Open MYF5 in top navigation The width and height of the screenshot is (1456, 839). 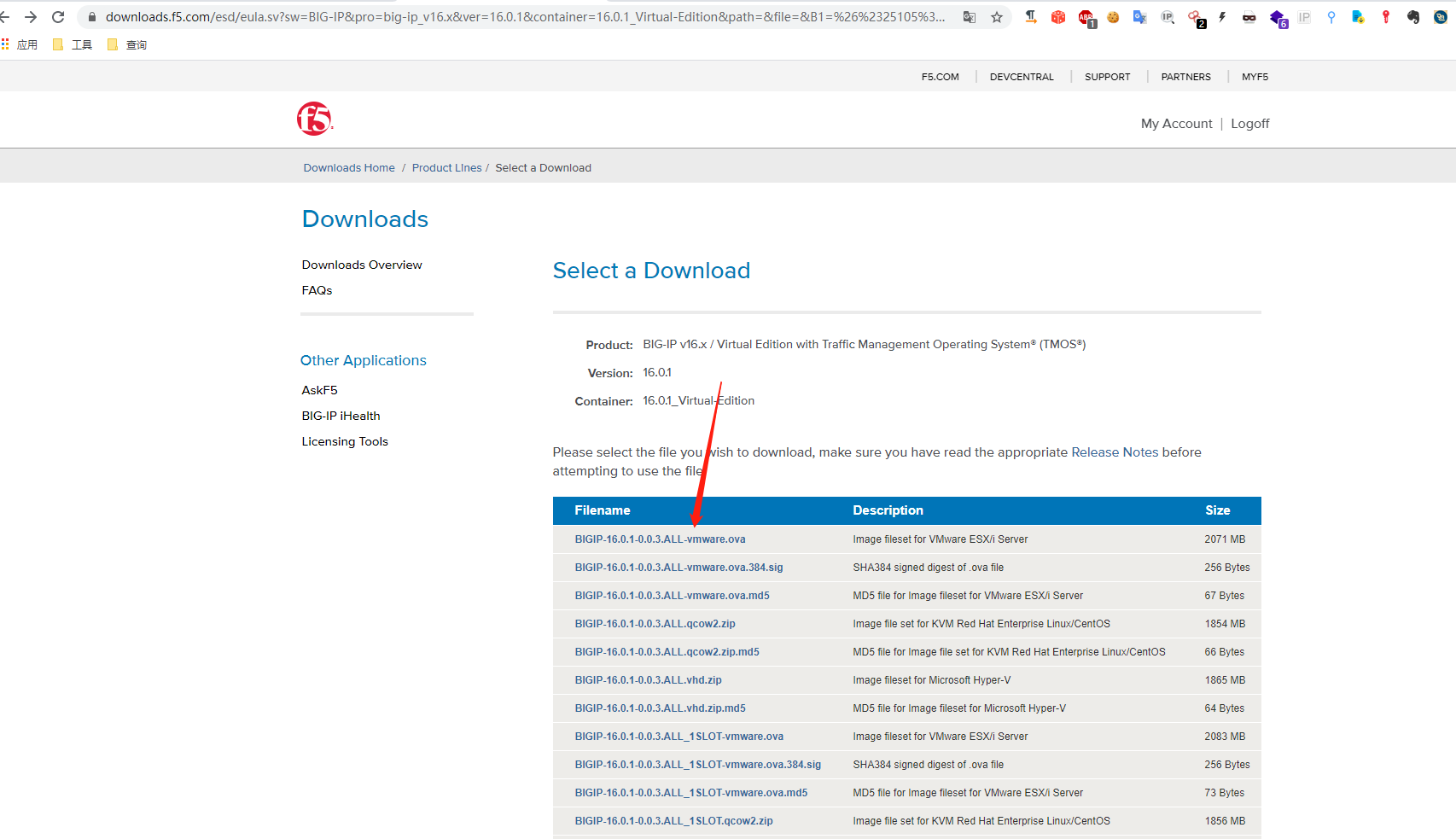tap(1255, 77)
